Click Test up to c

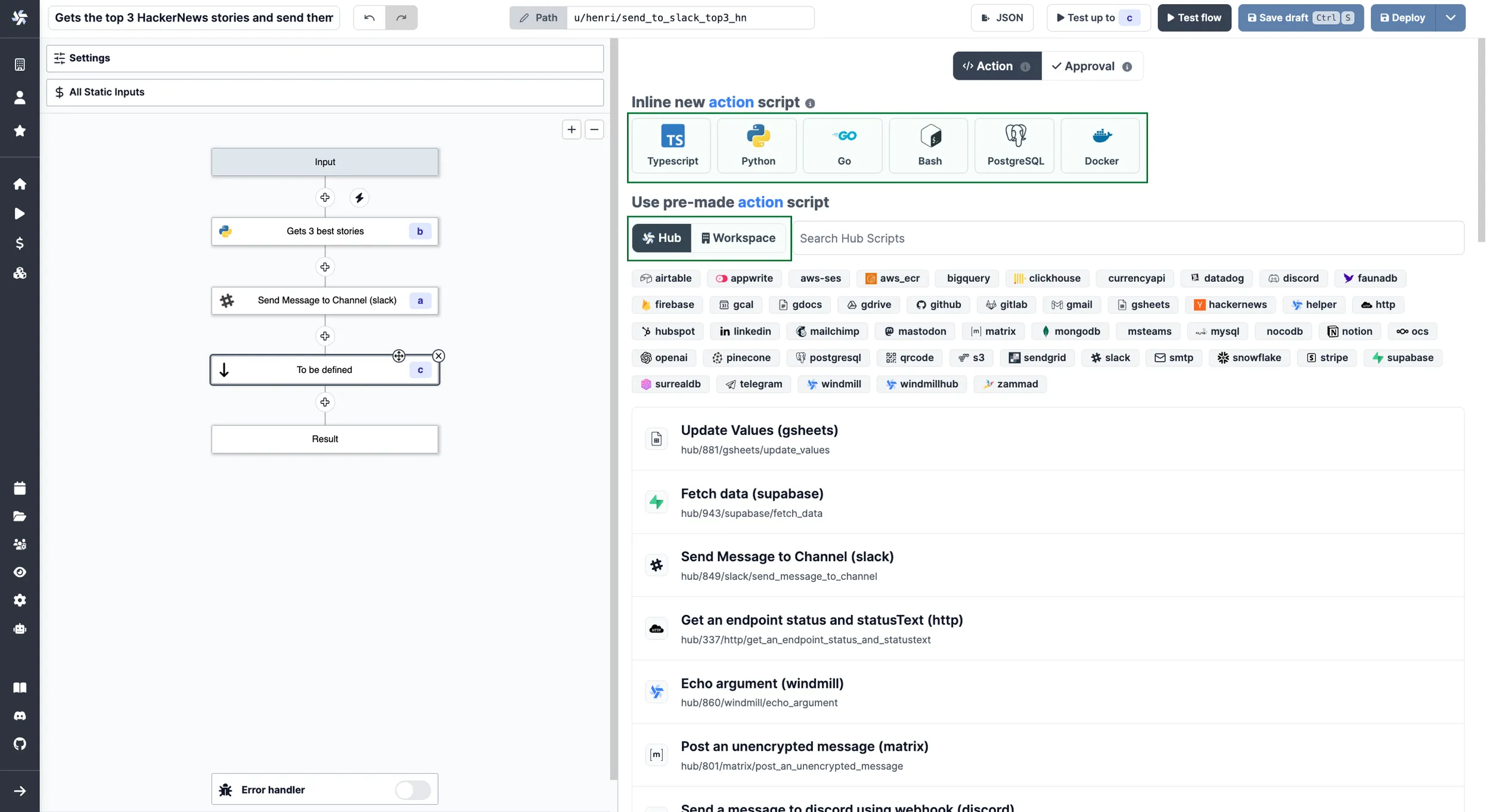[1098, 18]
